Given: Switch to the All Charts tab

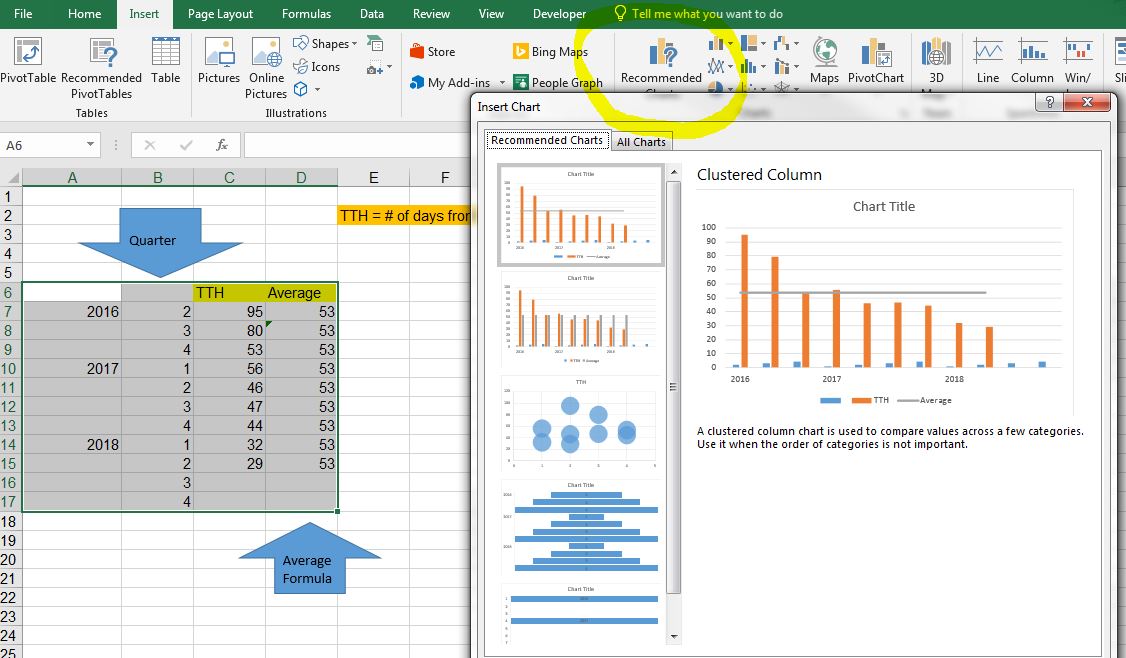Looking at the screenshot, I should click(x=641, y=142).
